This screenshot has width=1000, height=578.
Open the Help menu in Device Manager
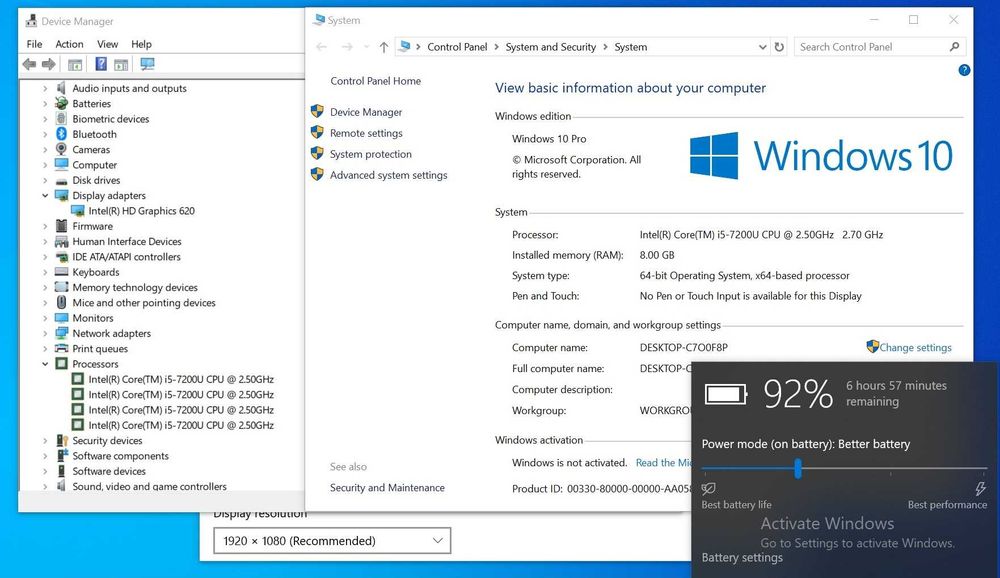pos(141,44)
